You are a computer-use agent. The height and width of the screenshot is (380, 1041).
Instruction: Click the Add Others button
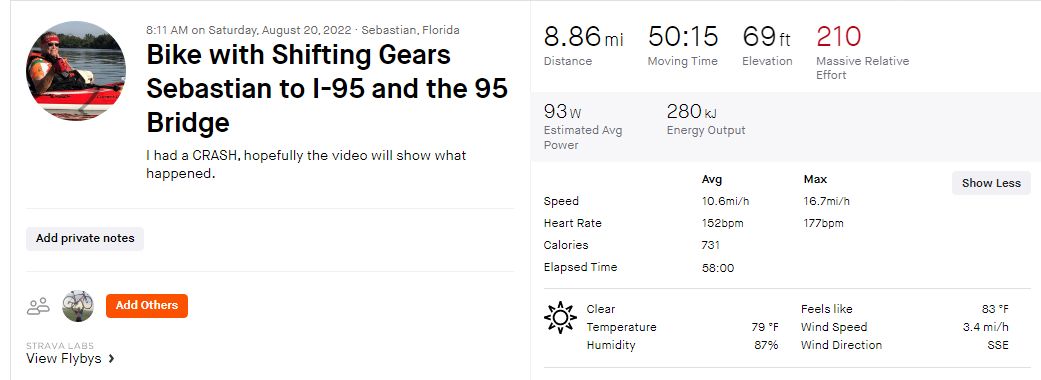point(147,306)
